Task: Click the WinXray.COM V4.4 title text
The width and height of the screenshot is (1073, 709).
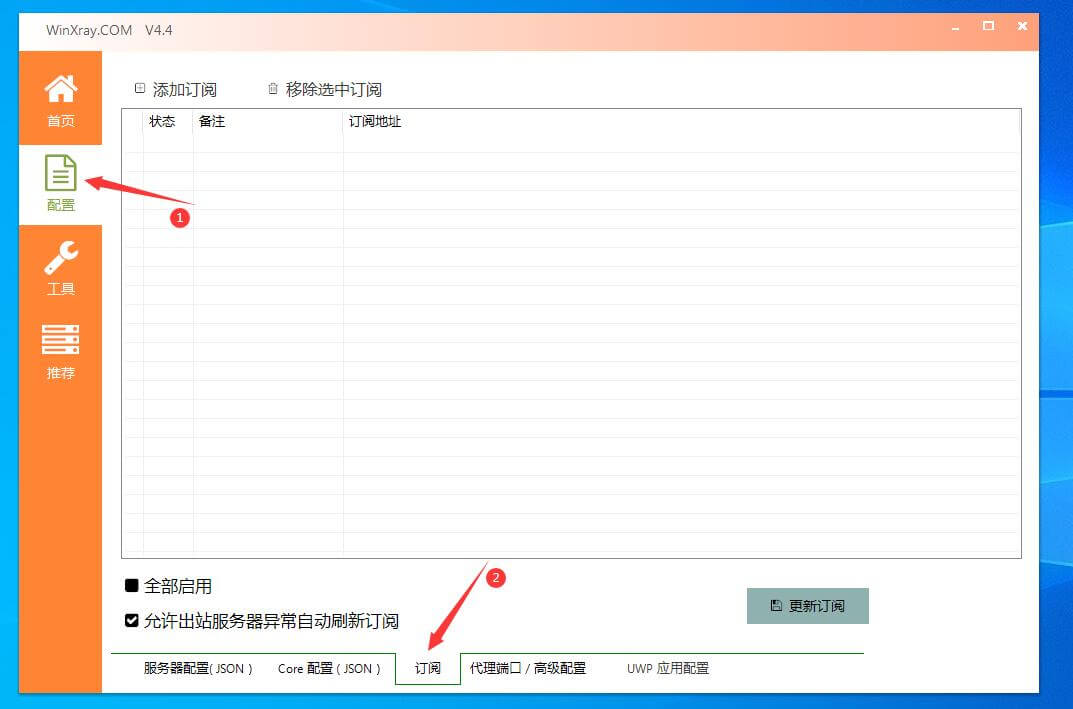Action: tap(109, 30)
